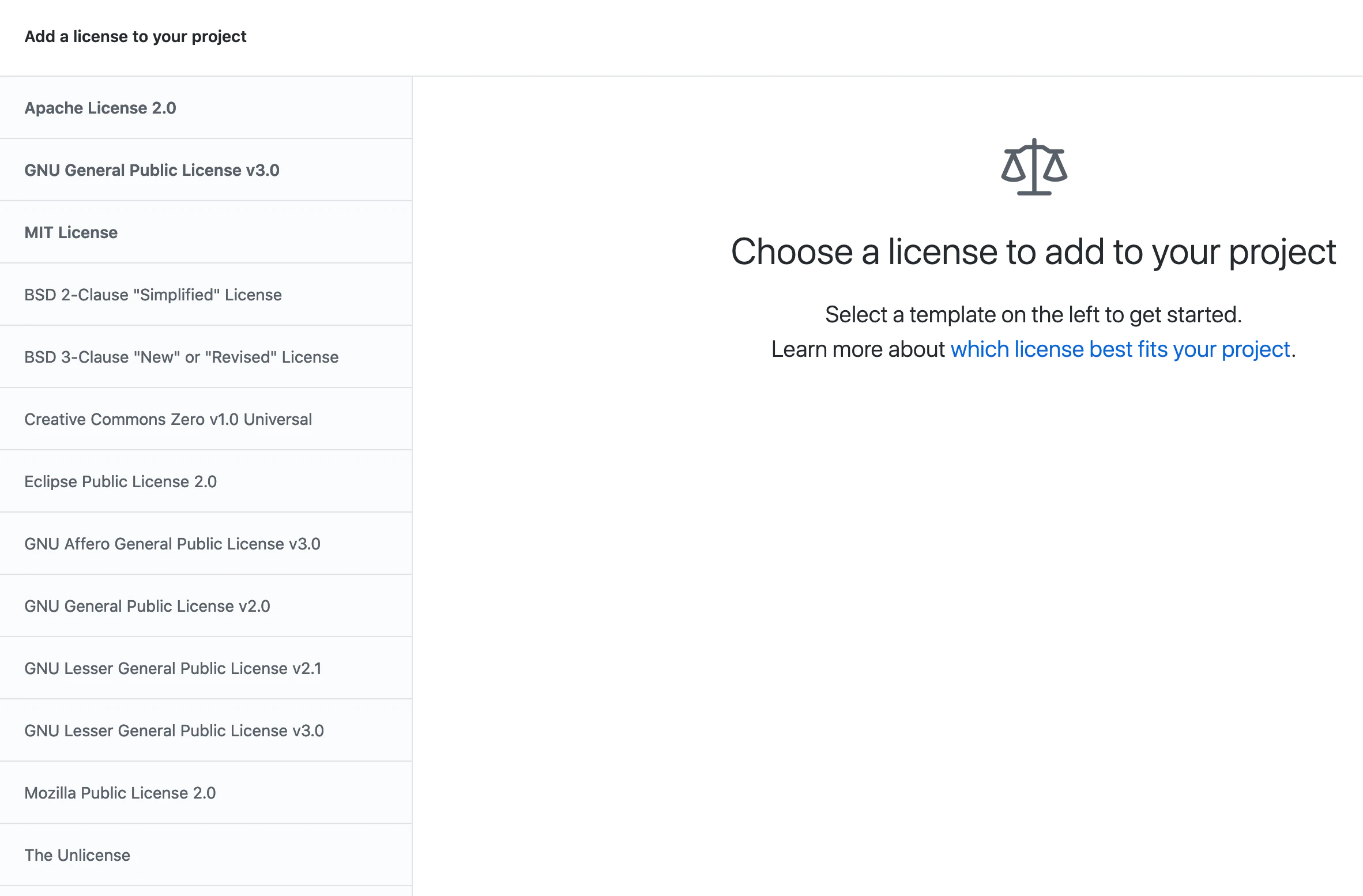Choose Mozilla Public License 2.0
Screen dimensions: 1363x896
120,793
